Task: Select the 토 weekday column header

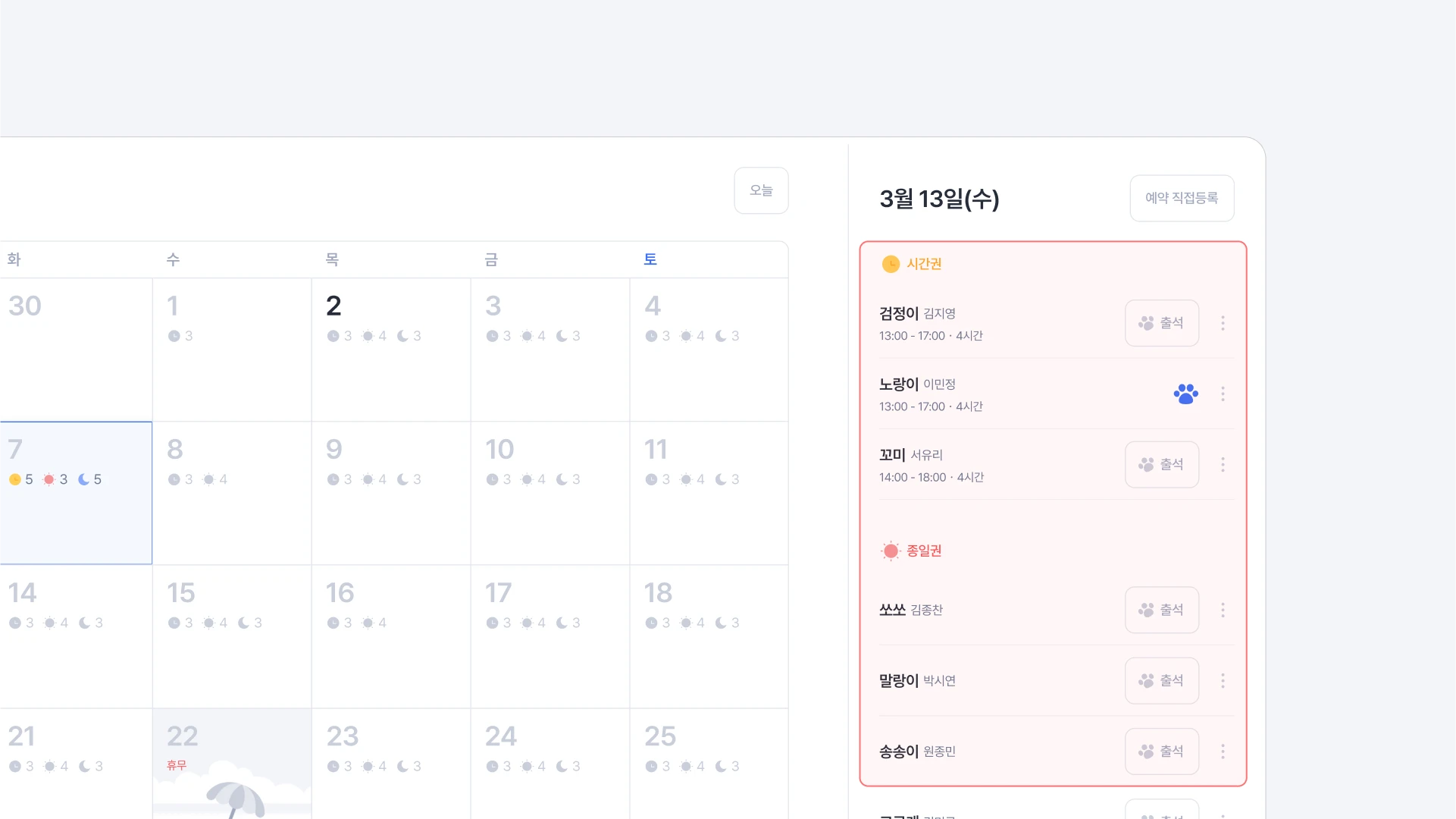Action: point(650,259)
